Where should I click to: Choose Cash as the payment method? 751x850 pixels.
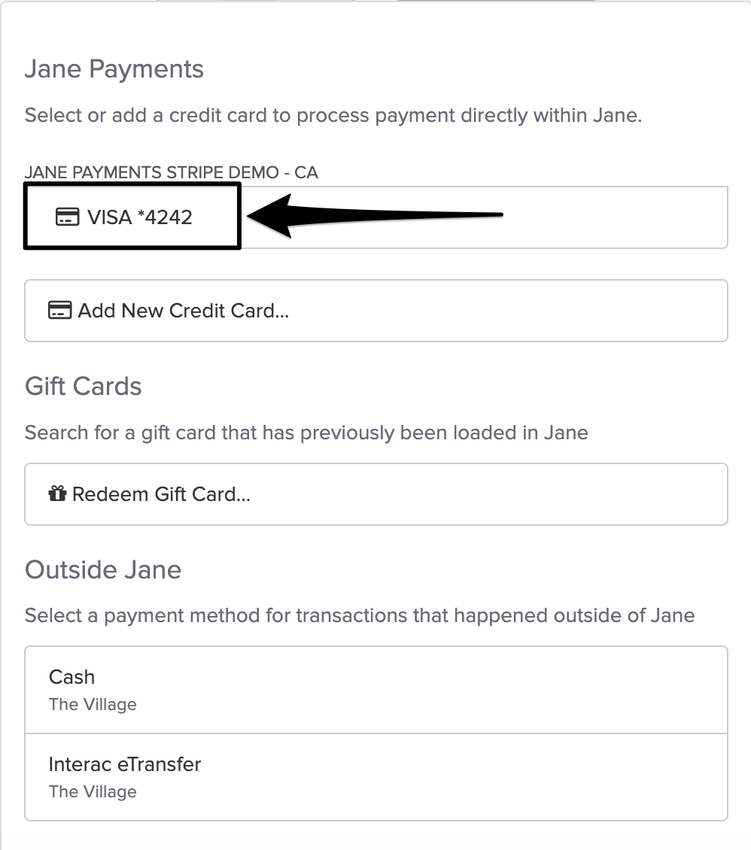[375, 689]
